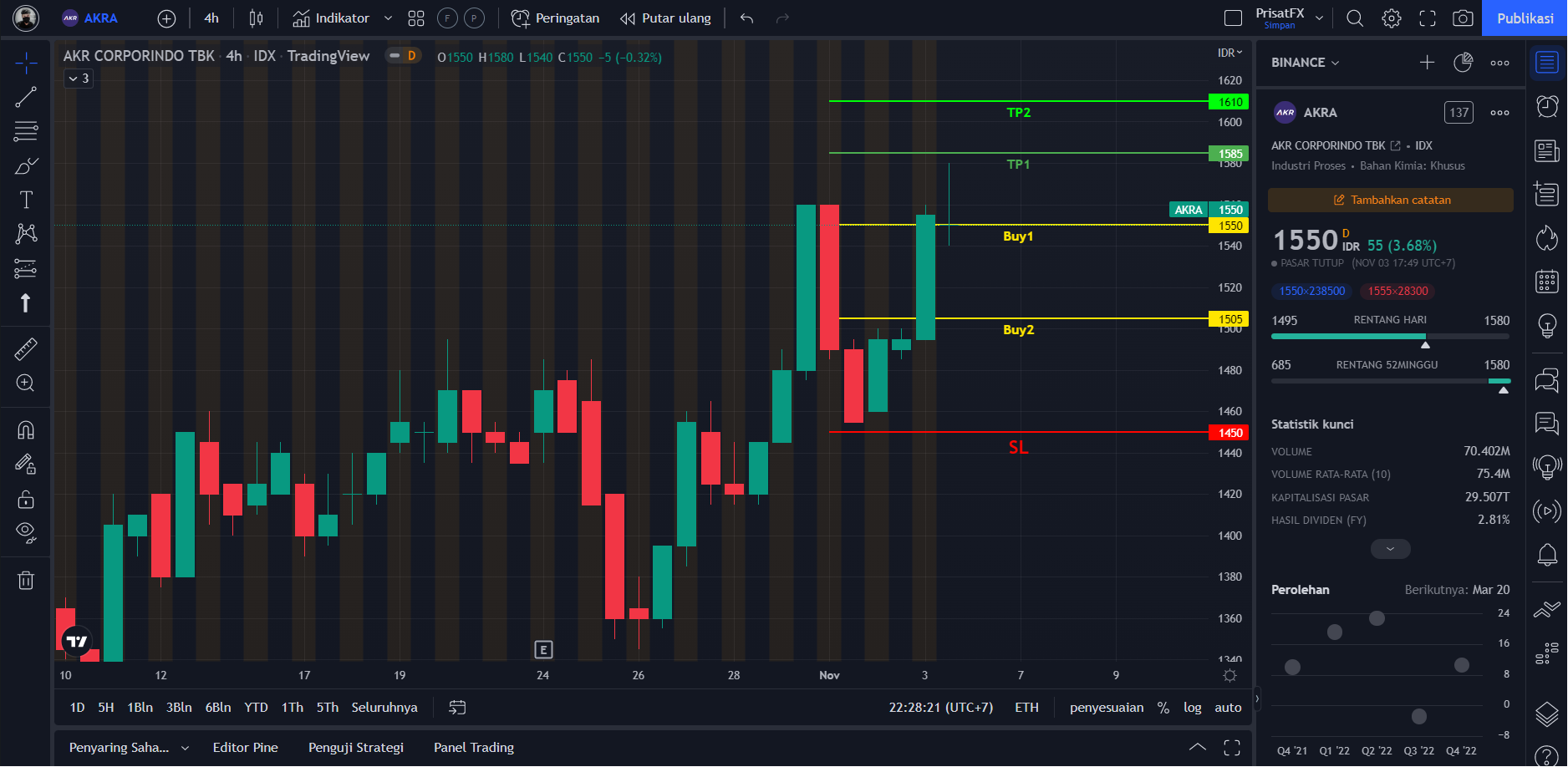Viewport: 1568px width, 767px height.
Task: Open the layout selection square
Action: (1233, 18)
